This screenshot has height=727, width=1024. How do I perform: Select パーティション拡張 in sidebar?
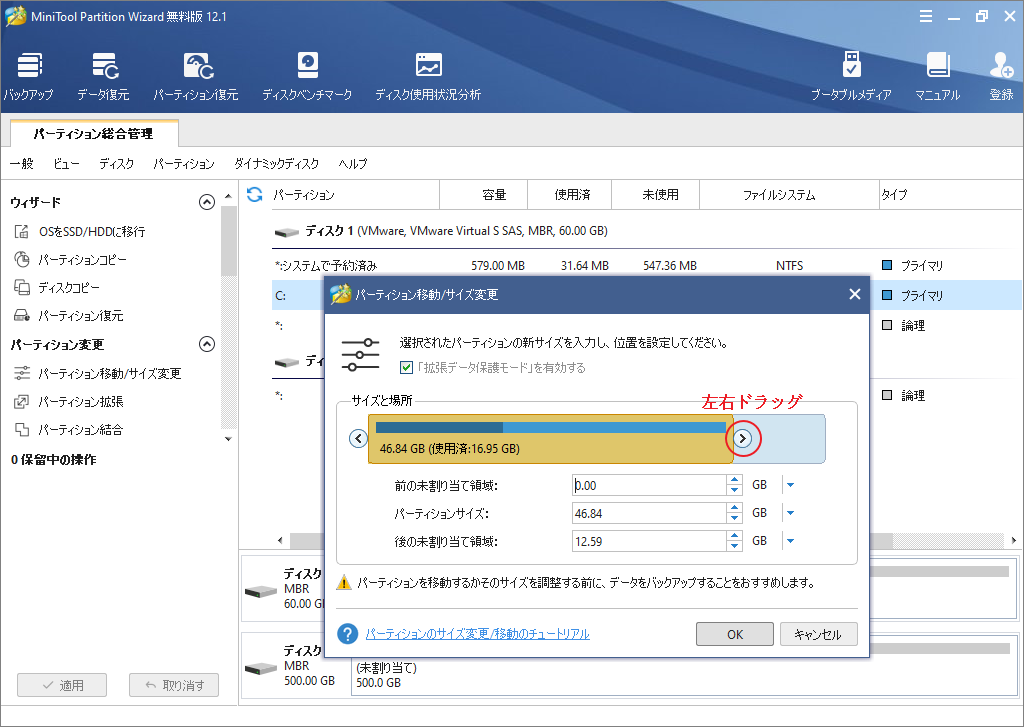(x=69, y=401)
